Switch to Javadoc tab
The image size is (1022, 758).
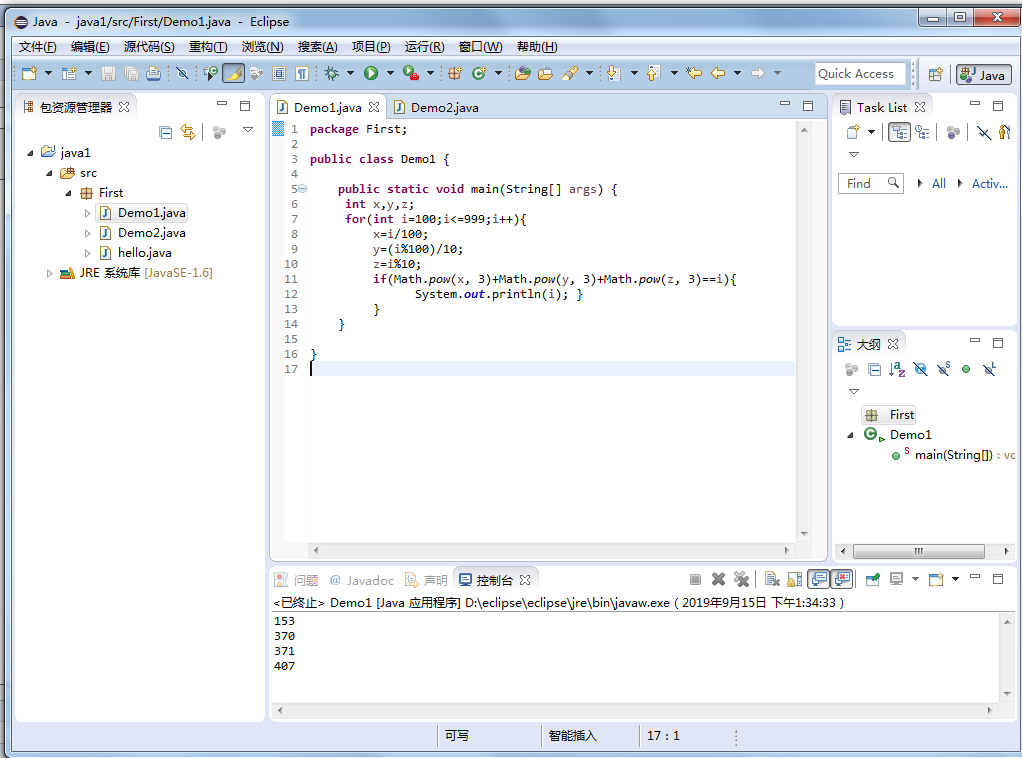[362, 580]
